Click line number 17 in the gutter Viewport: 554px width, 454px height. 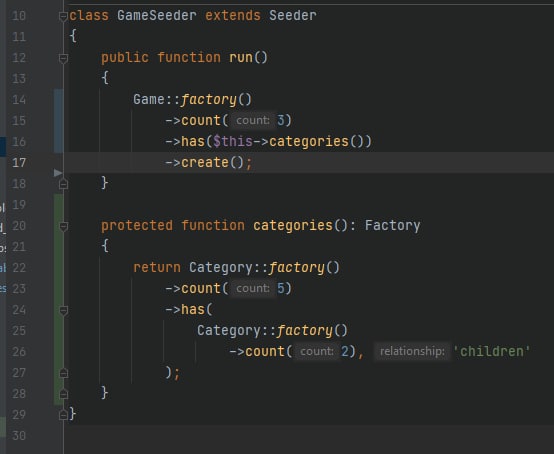point(19,163)
